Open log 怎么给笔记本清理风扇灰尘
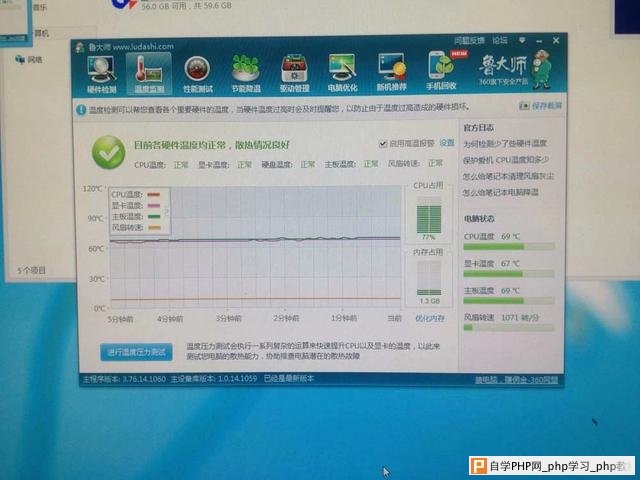 pyautogui.click(x=508, y=176)
